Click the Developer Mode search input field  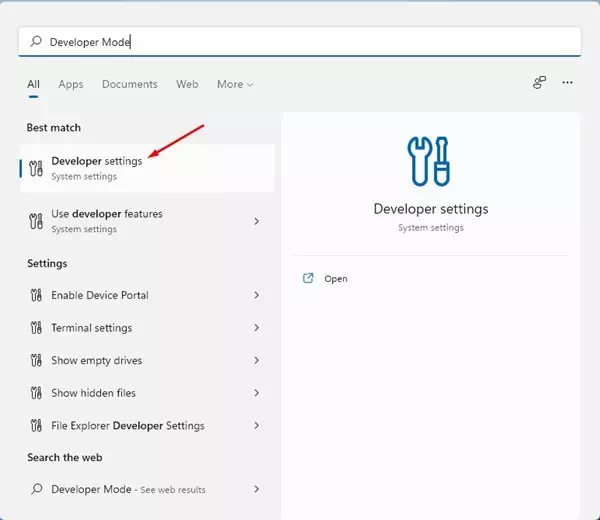pos(300,42)
